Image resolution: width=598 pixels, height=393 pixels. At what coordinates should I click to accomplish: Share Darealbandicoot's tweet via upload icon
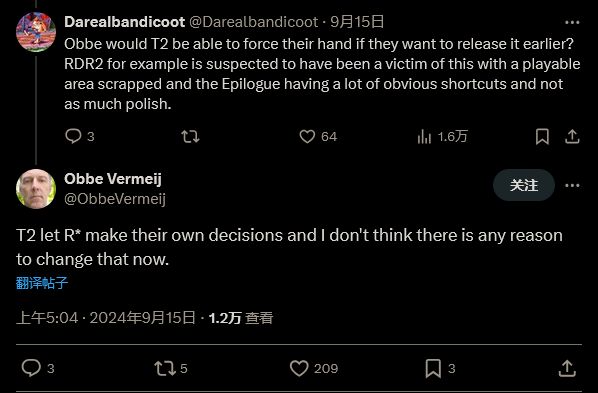[x=572, y=136]
